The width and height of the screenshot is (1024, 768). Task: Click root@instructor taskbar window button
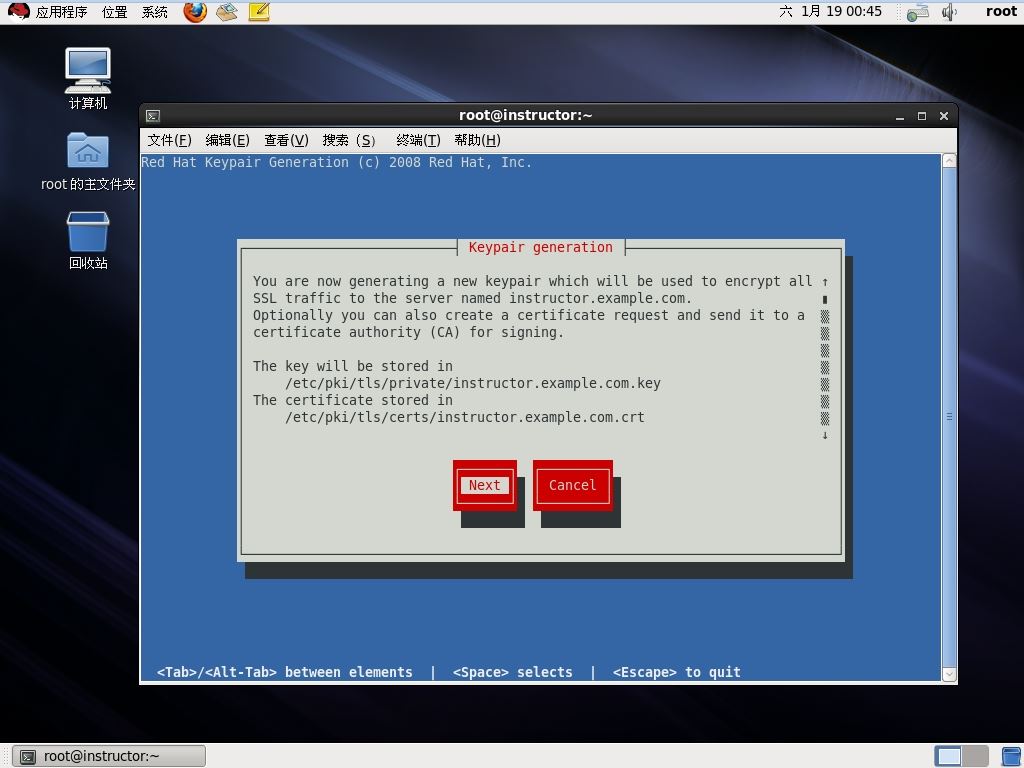[110, 756]
